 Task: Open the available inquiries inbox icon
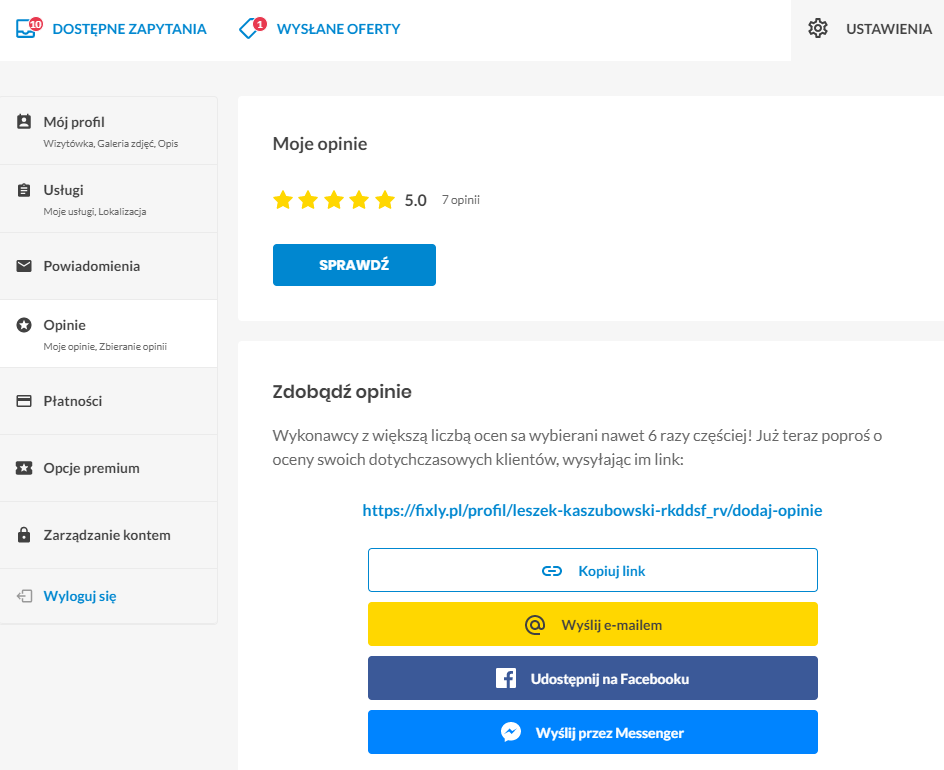pos(25,29)
